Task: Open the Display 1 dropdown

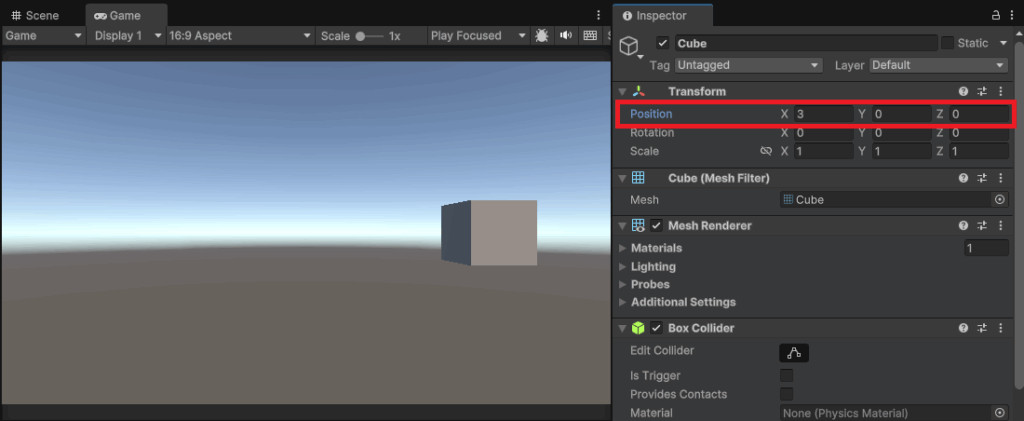Action: pos(128,36)
